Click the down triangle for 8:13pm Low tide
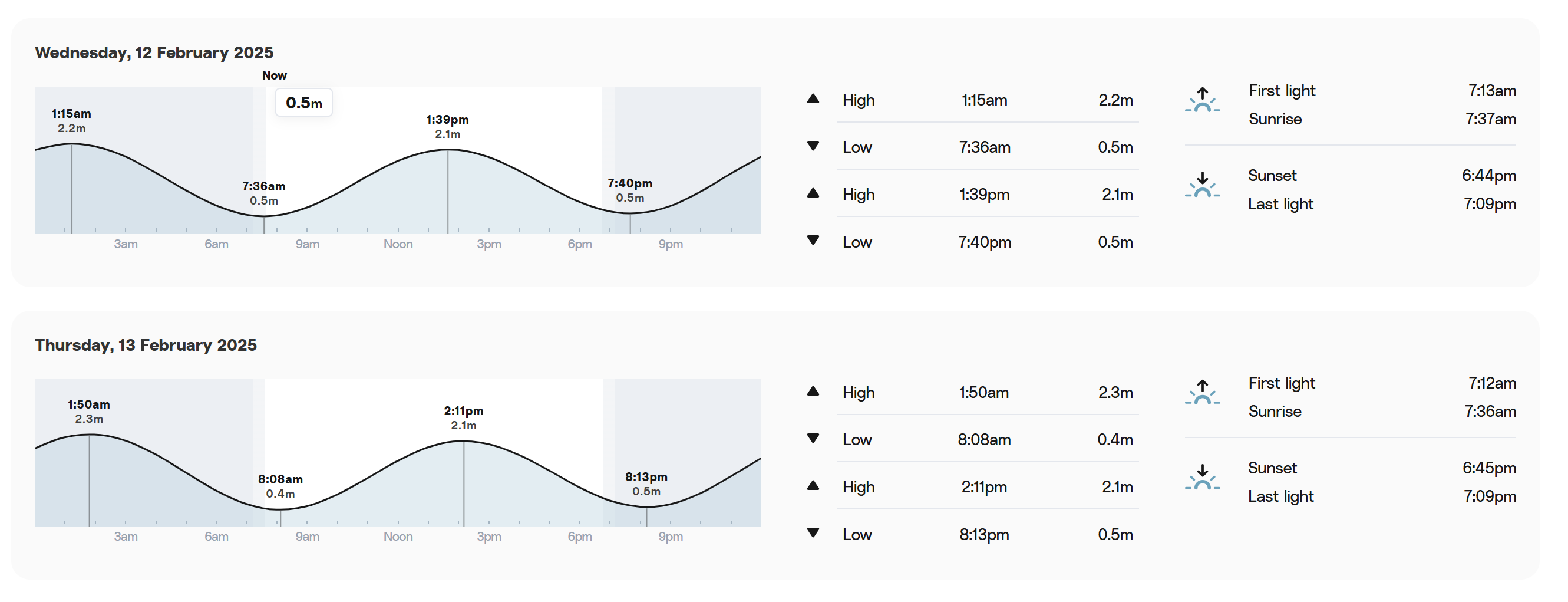 [813, 533]
